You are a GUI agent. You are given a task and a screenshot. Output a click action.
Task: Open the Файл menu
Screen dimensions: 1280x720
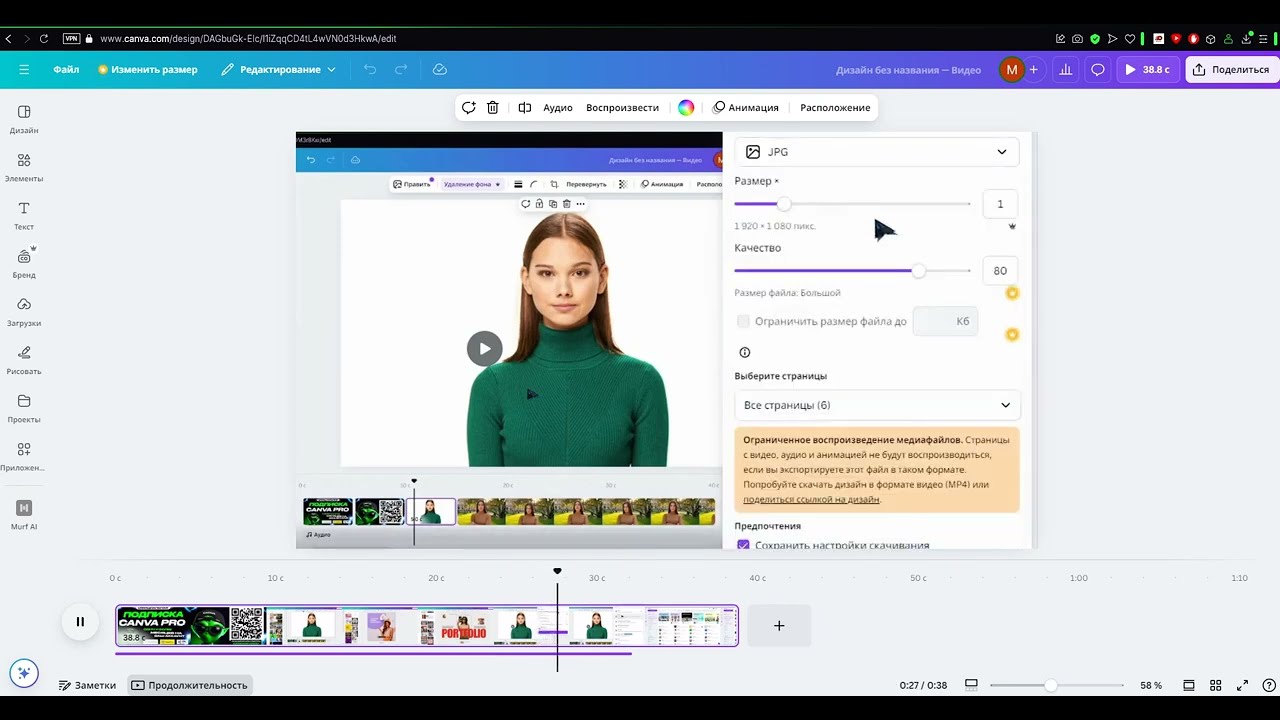[66, 70]
